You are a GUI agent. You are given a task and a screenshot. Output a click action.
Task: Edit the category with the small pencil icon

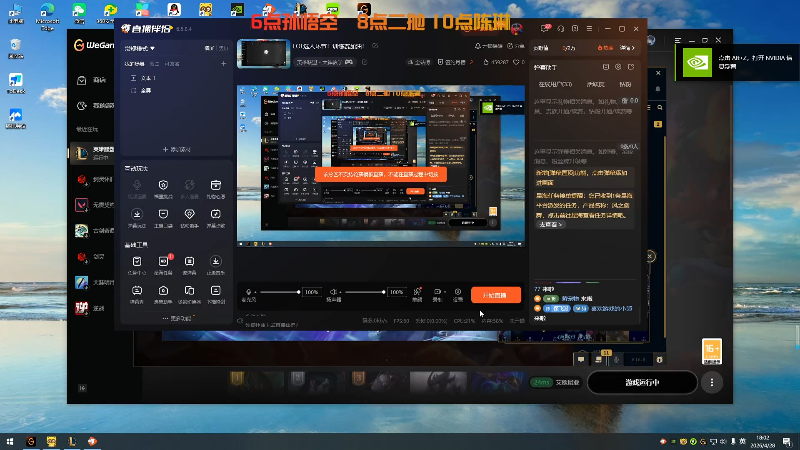click(364, 62)
